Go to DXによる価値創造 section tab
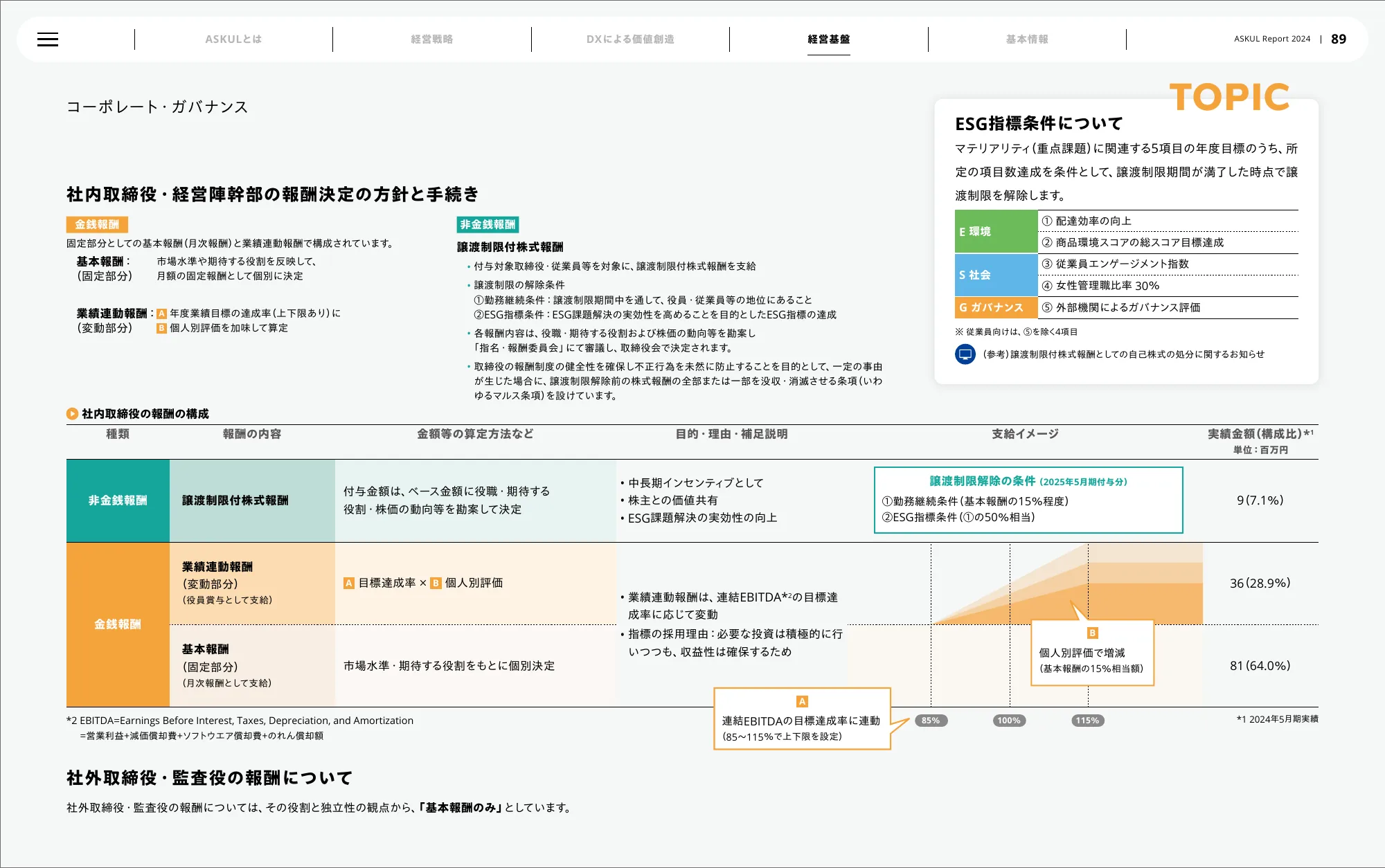1385x868 pixels. 630,39
